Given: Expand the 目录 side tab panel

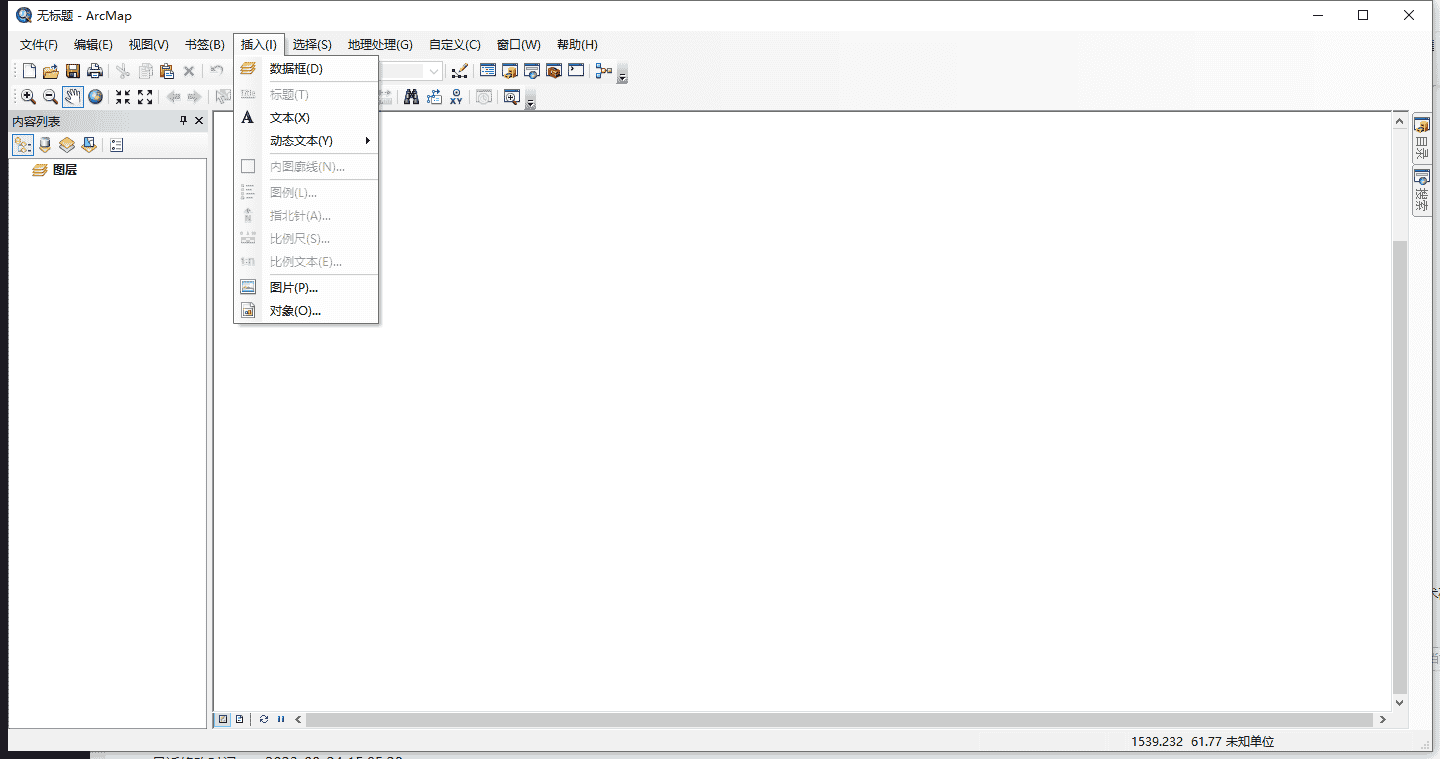Looking at the screenshot, I should click(x=1421, y=140).
